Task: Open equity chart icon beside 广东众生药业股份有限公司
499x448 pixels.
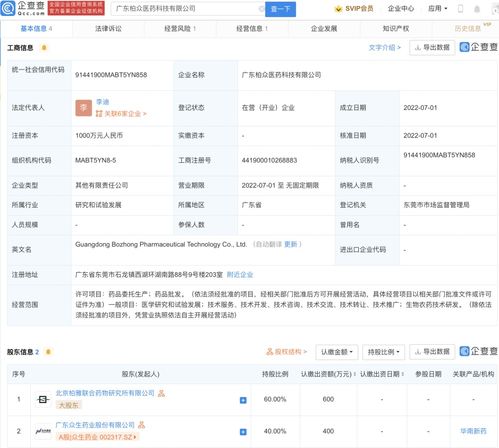Action: [x=141, y=425]
